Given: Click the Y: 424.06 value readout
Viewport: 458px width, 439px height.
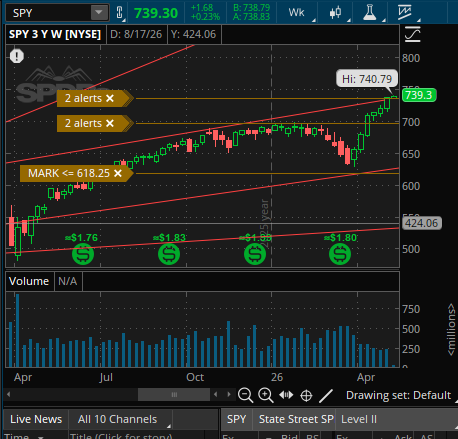Looking at the screenshot, I should pyautogui.click(x=193, y=34).
